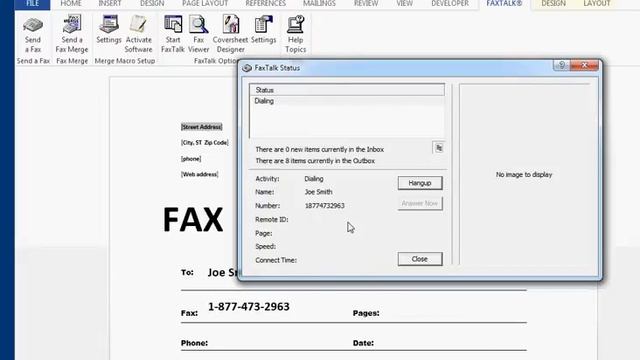Click the FaxTalk Status title bar icon
Image resolution: width=640 pixels, height=360 pixels.
click(247, 68)
